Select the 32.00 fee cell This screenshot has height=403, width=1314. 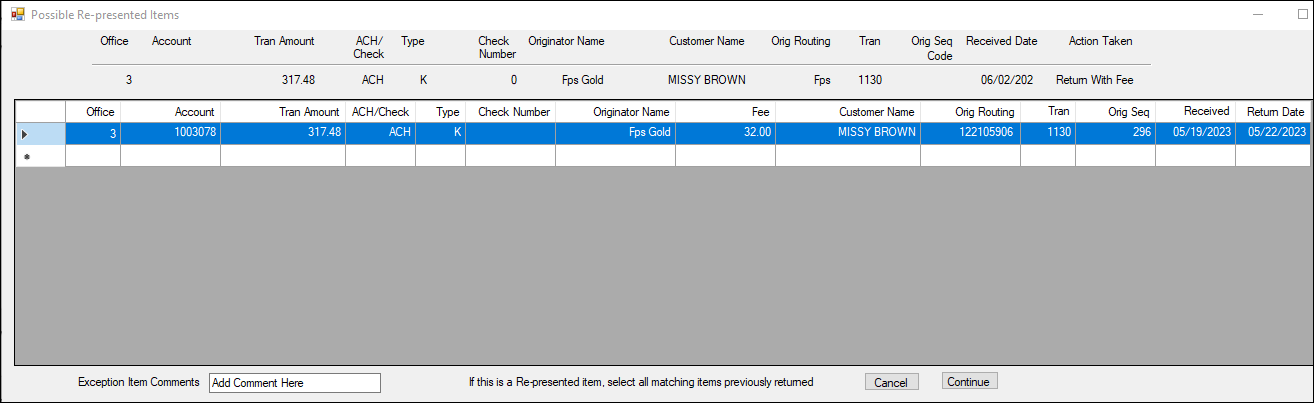click(725, 133)
